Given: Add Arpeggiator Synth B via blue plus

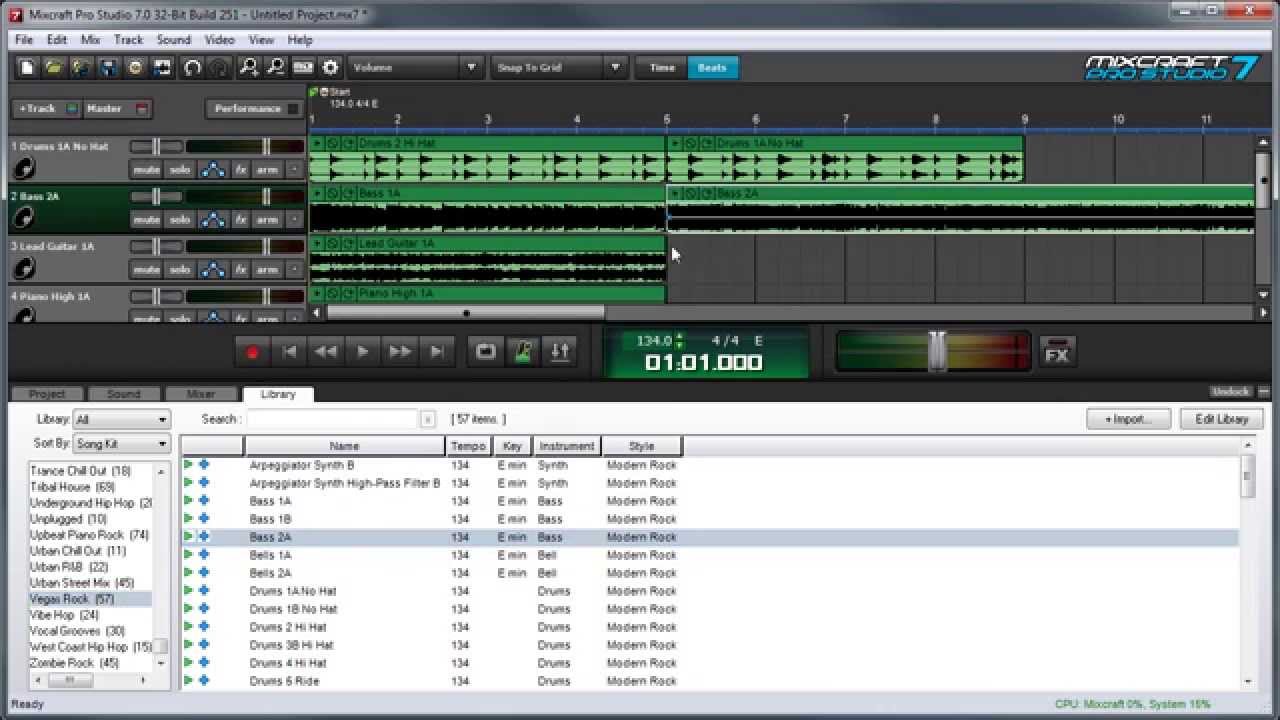Looking at the screenshot, I should [204, 465].
